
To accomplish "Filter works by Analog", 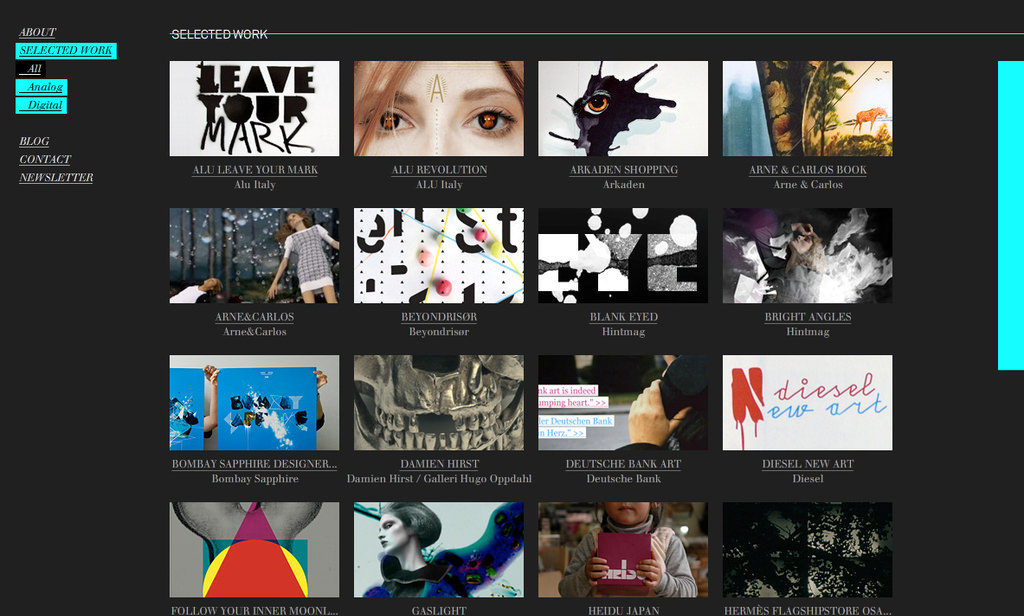I will [x=42, y=87].
